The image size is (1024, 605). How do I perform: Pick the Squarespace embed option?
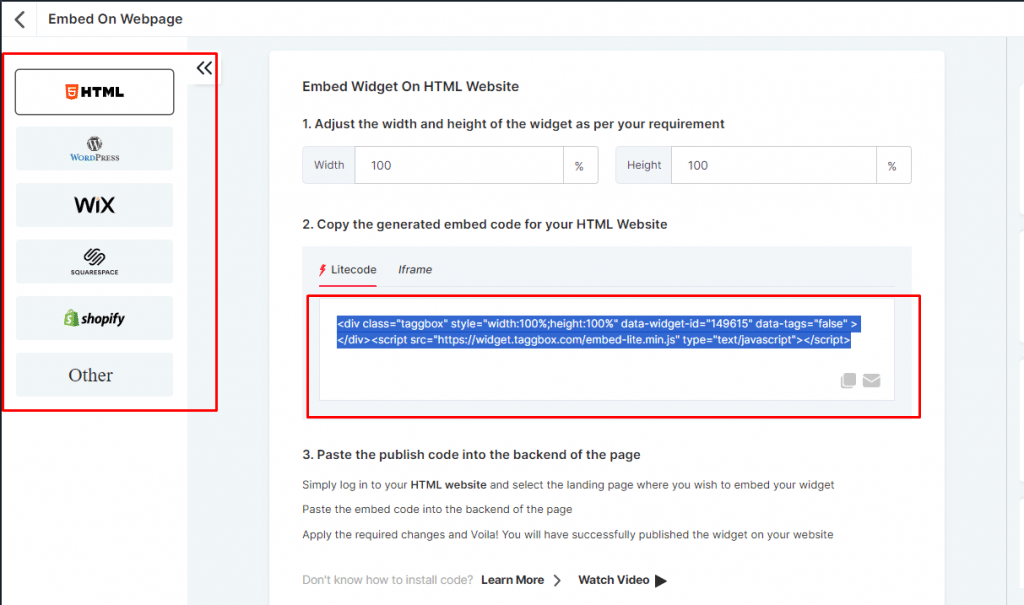click(94, 261)
